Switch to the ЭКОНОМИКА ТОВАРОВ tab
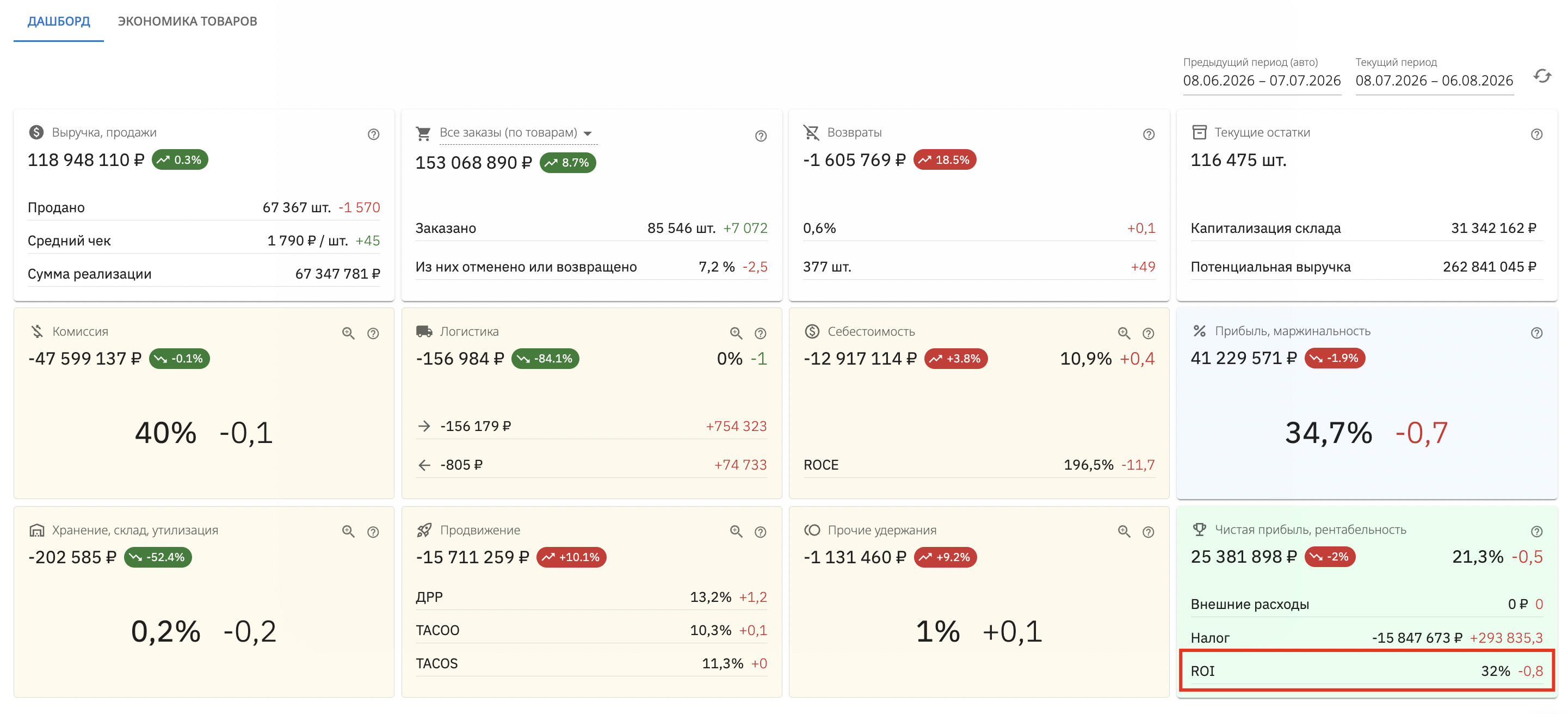 click(188, 21)
